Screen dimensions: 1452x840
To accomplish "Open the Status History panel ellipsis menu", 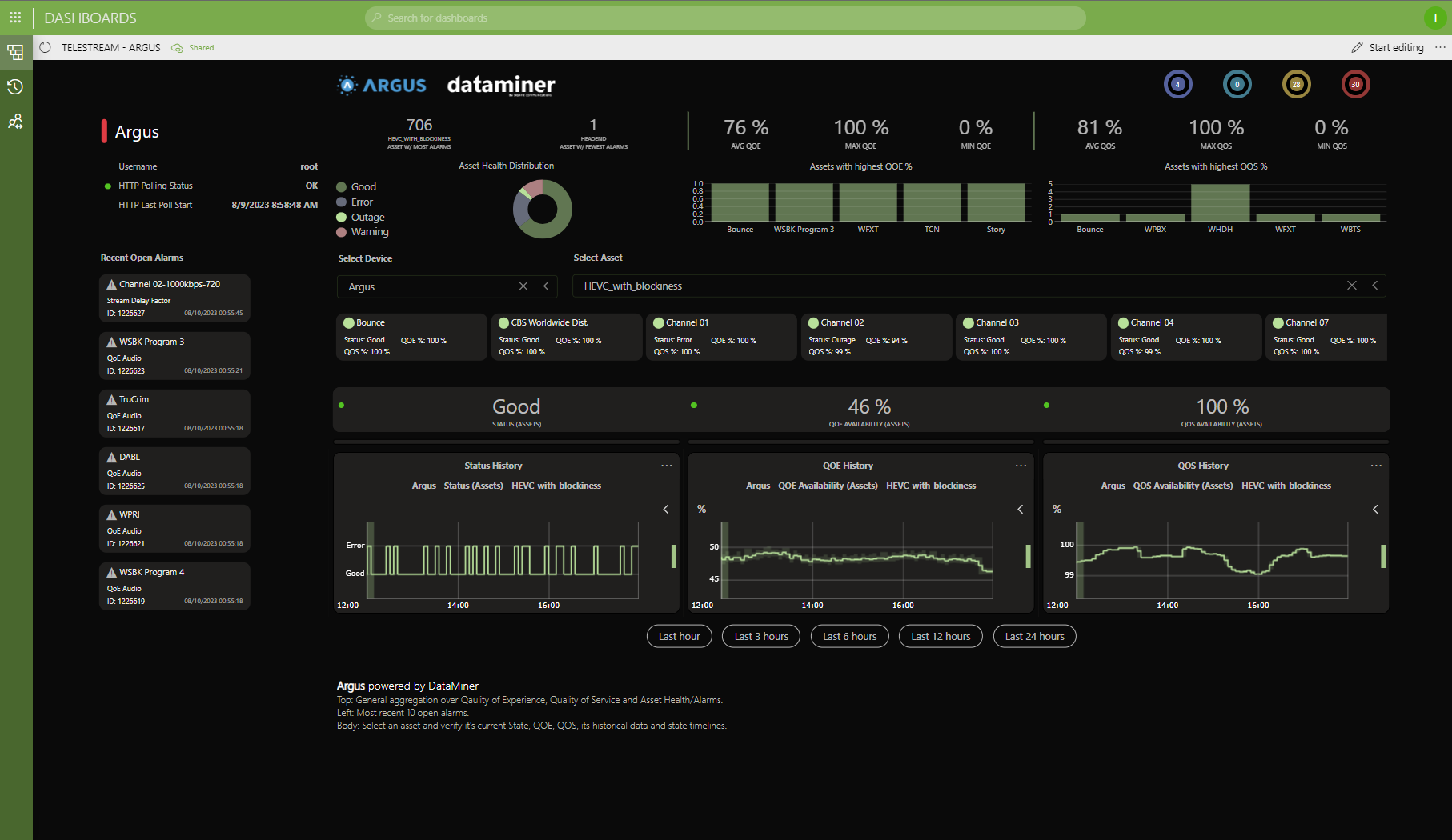I will click(x=667, y=466).
